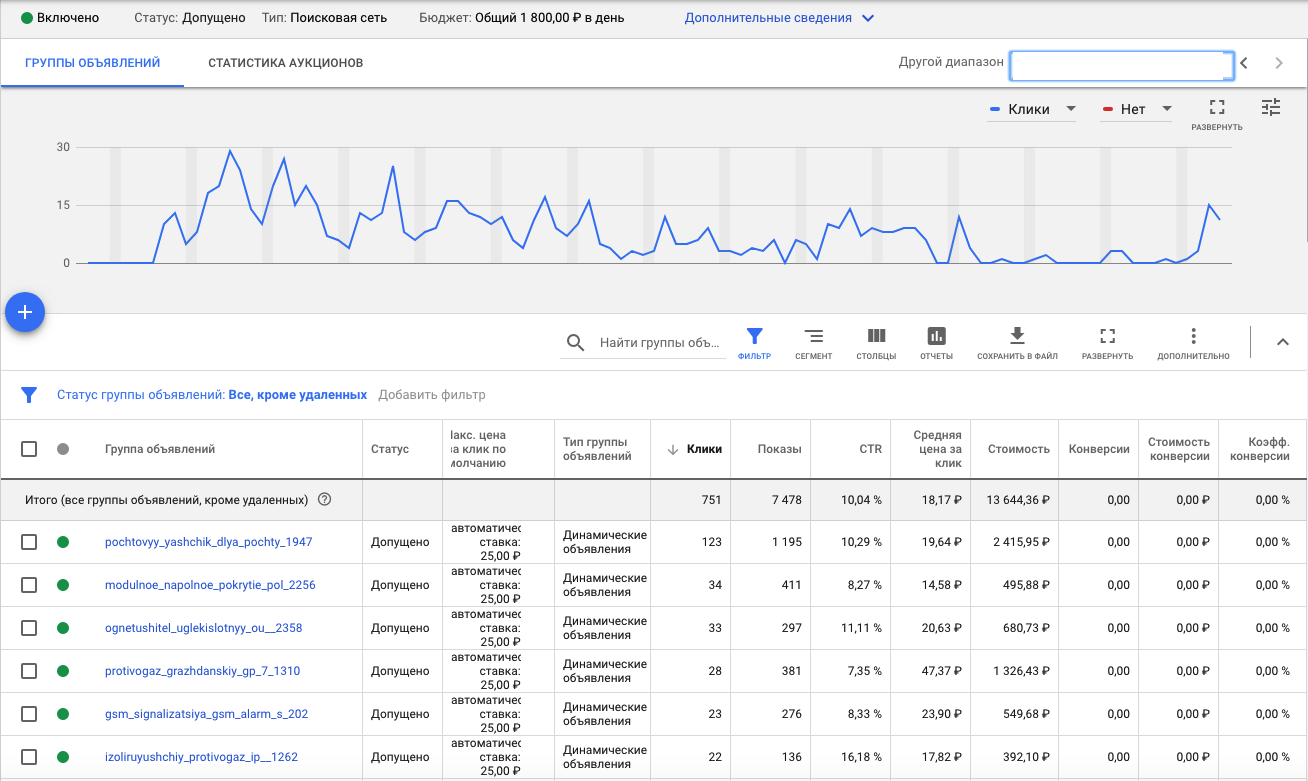Viewport: 1308px width, 781px height.
Task: Click green status dot for ognetushitel row
Action: [63, 628]
